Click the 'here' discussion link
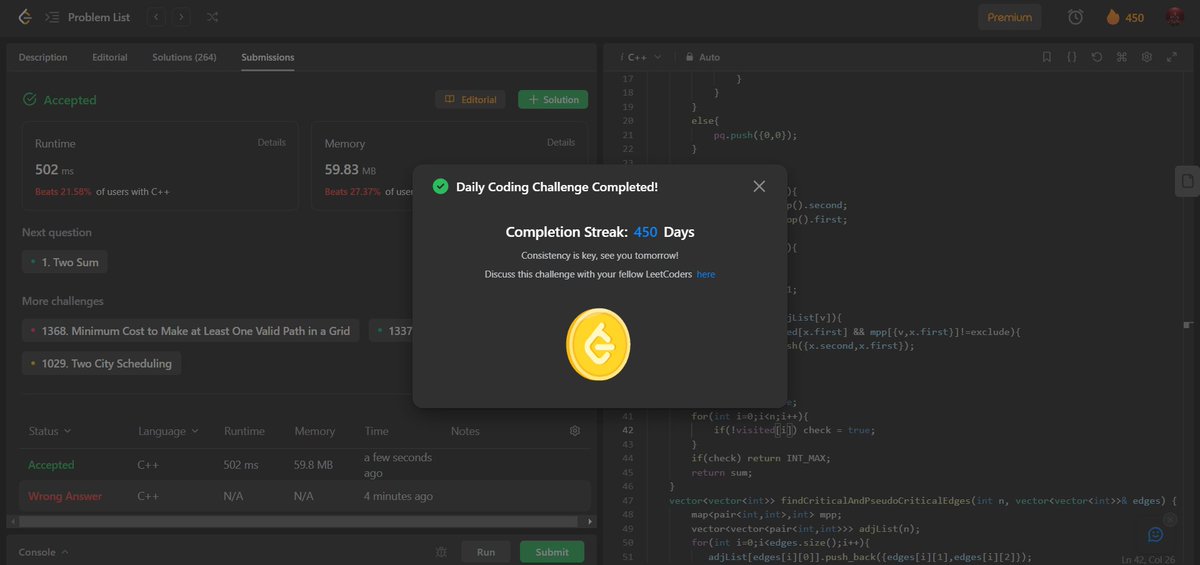Viewport: 1200px width, 565px height. point(706,274)
